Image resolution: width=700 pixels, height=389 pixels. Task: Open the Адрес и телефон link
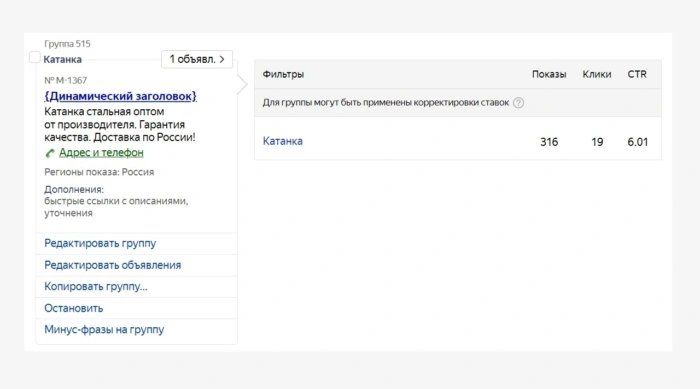(x=101, y=153)
